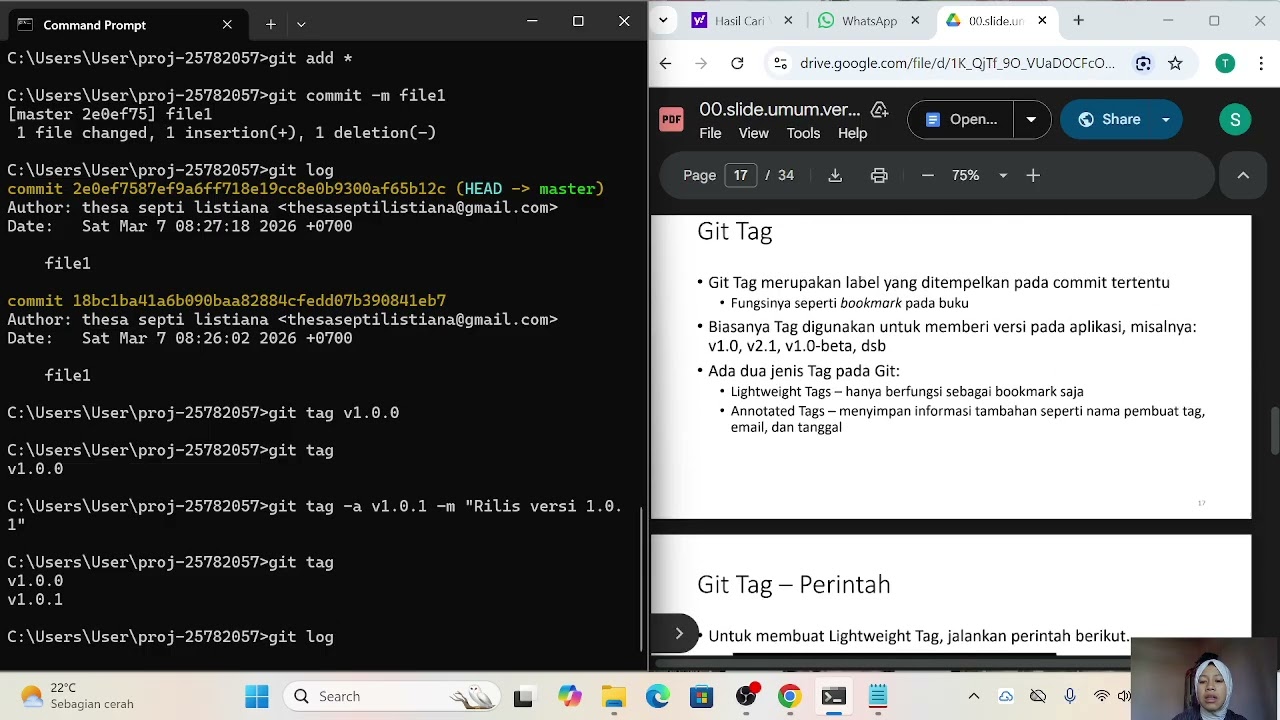Show hidden icons in the system tray
1280x720 pixels.
pos(974,696)
